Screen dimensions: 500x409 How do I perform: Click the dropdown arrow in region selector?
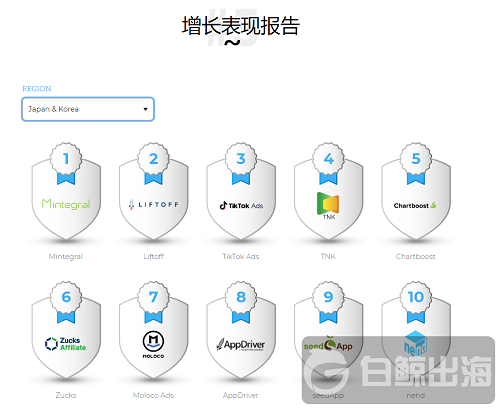click(x=145, y=109)
